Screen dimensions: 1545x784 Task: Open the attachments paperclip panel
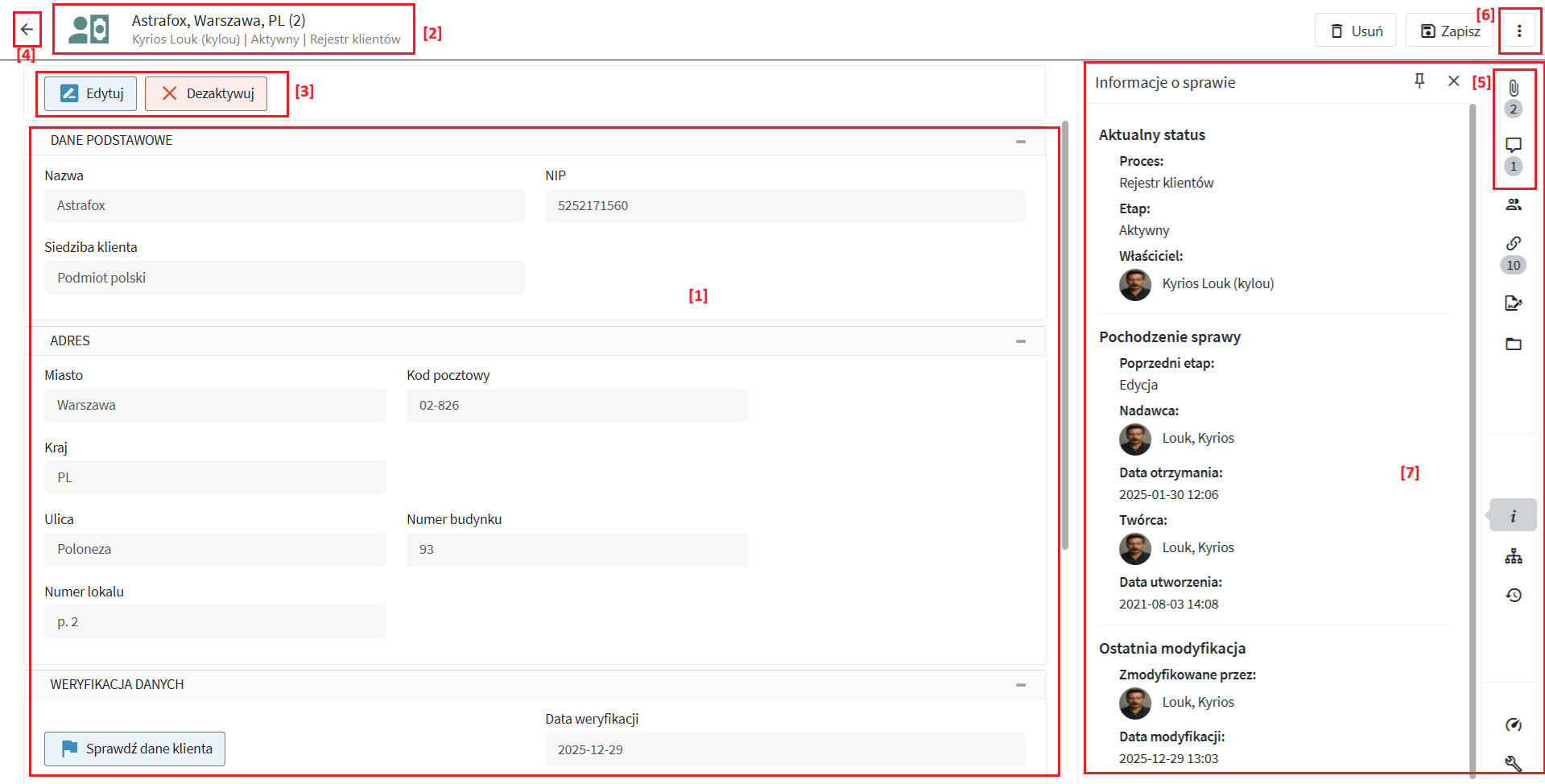coord(1514,89)
